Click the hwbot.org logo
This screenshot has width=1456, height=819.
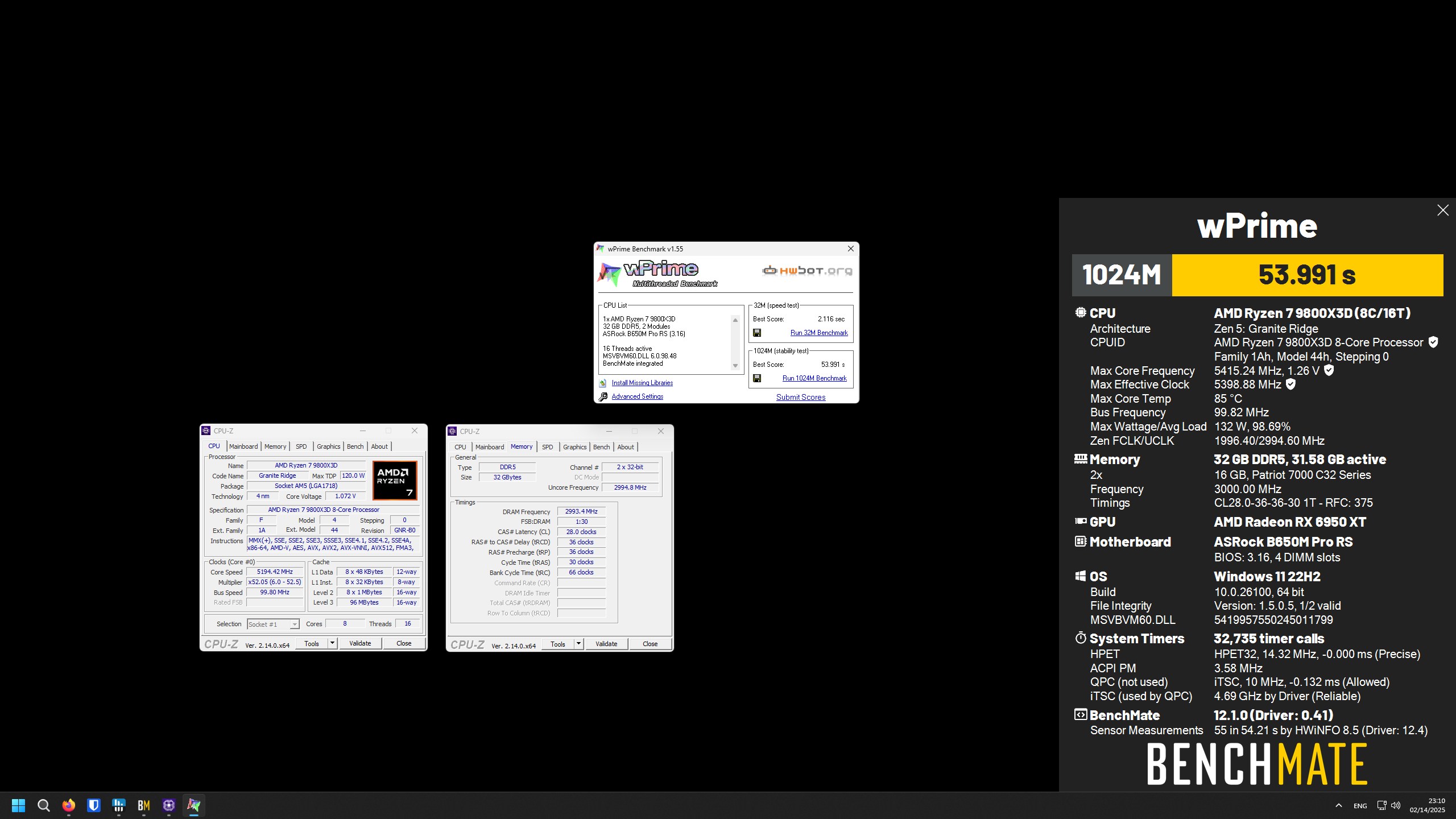tap(807, 271)
